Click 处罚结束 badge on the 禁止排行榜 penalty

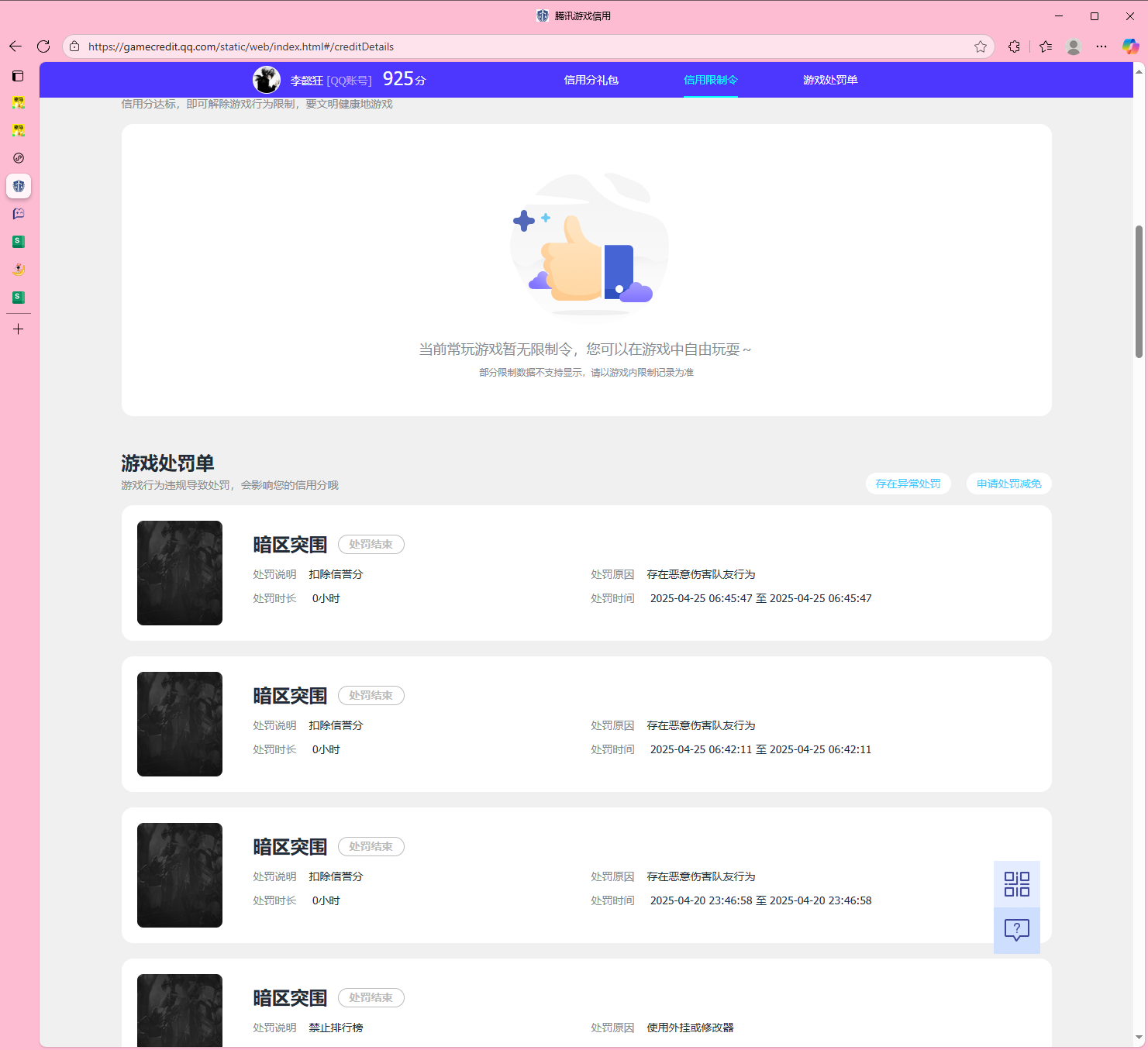pos(371,998)
